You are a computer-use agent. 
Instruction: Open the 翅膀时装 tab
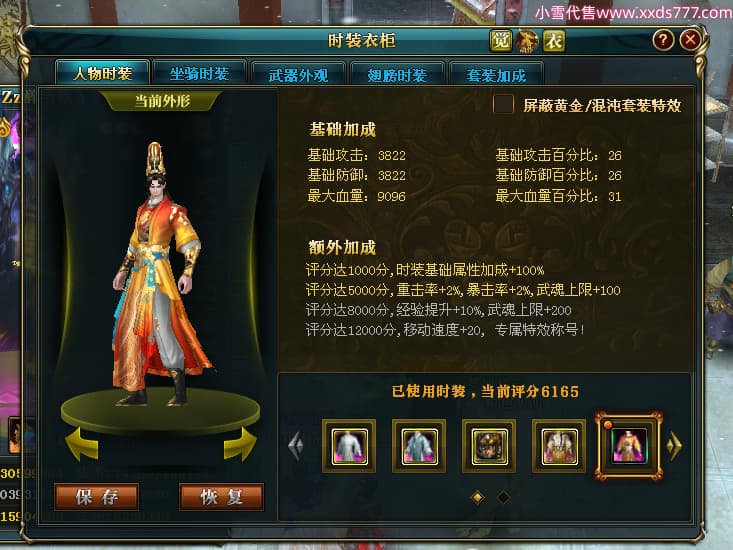click(397, 75)
